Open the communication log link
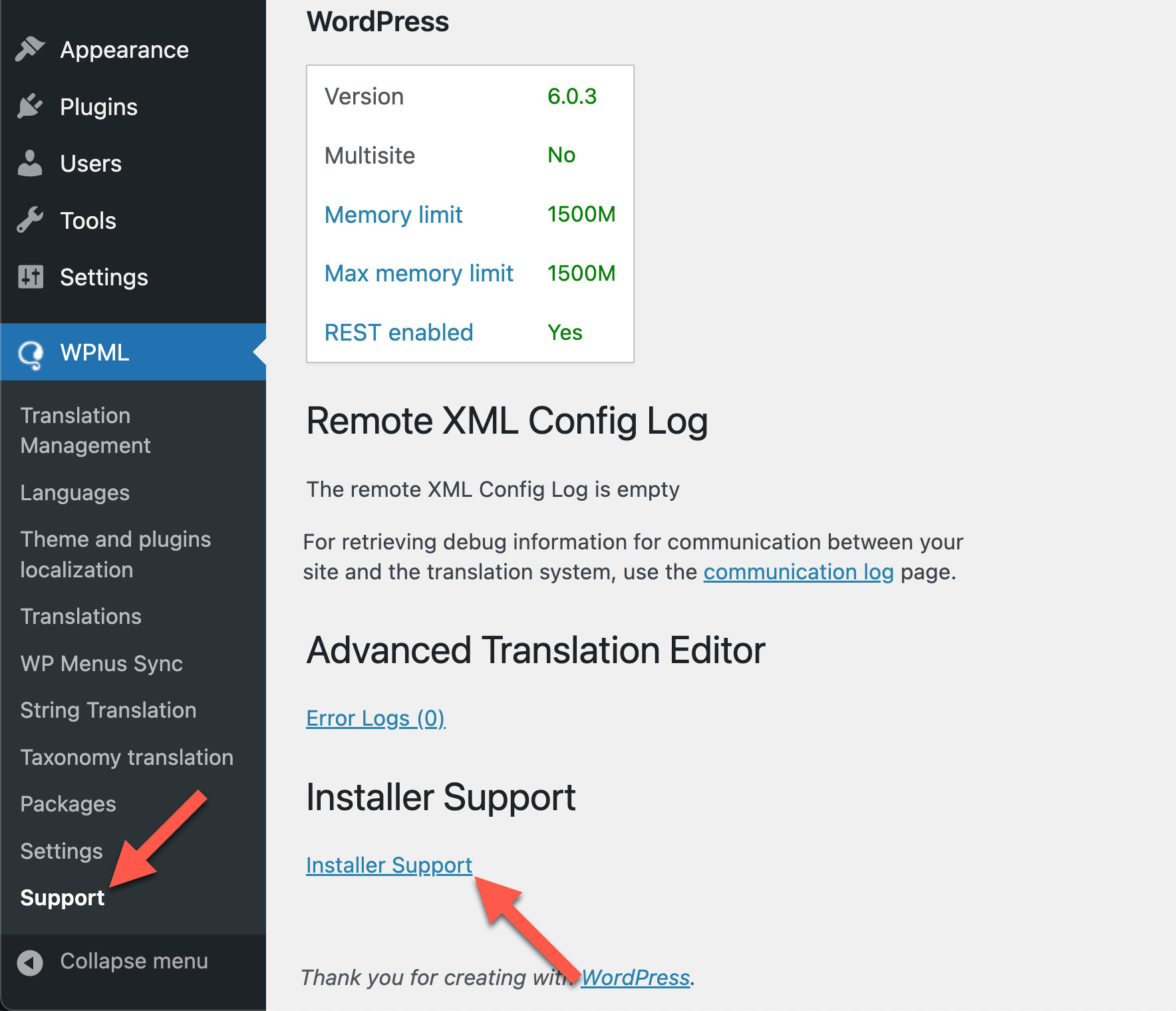The height and width of the screenshot is (1011, 1176). coord(798,572)
